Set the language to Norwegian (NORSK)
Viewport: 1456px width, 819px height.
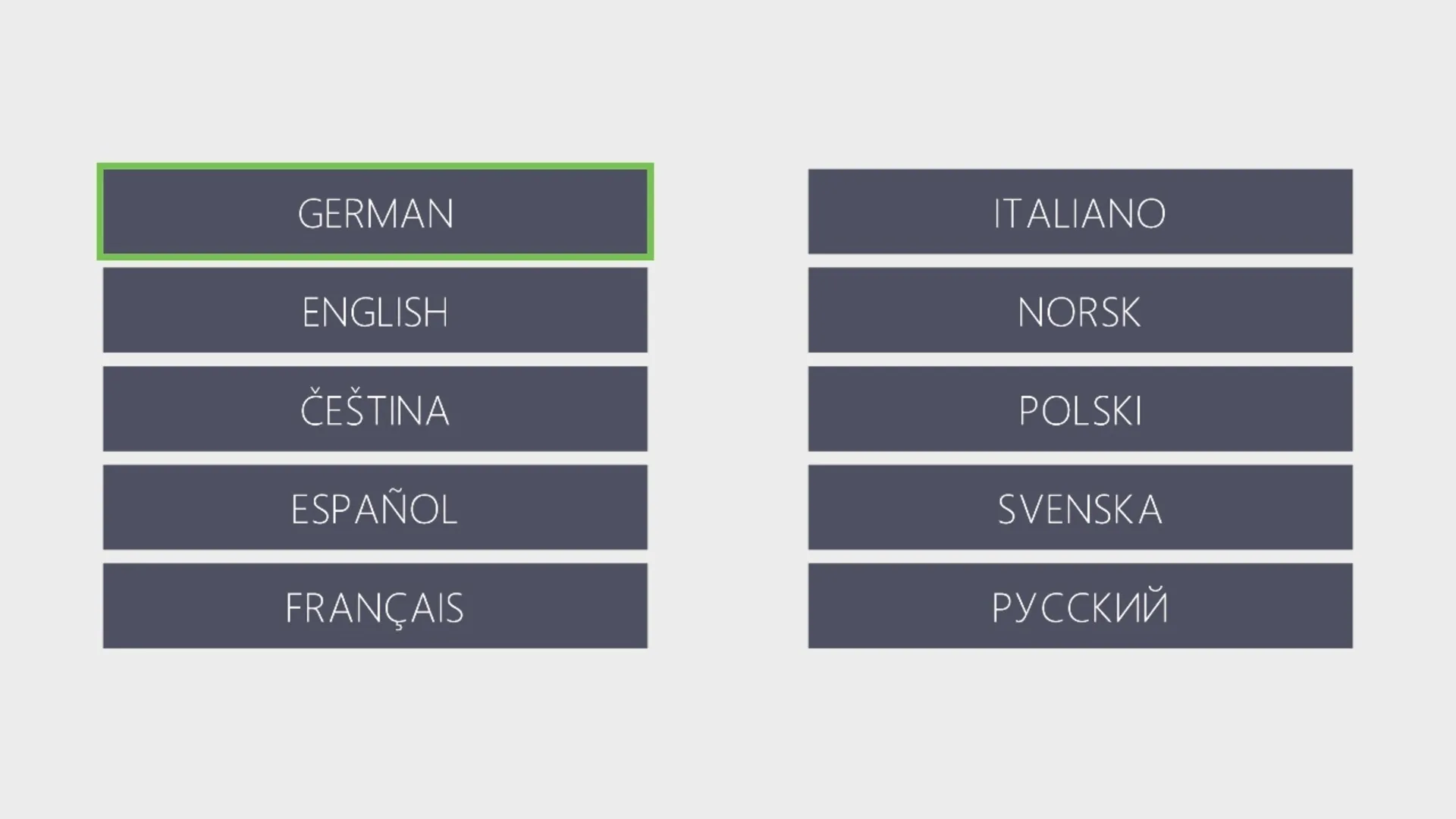pos(1080,310)
